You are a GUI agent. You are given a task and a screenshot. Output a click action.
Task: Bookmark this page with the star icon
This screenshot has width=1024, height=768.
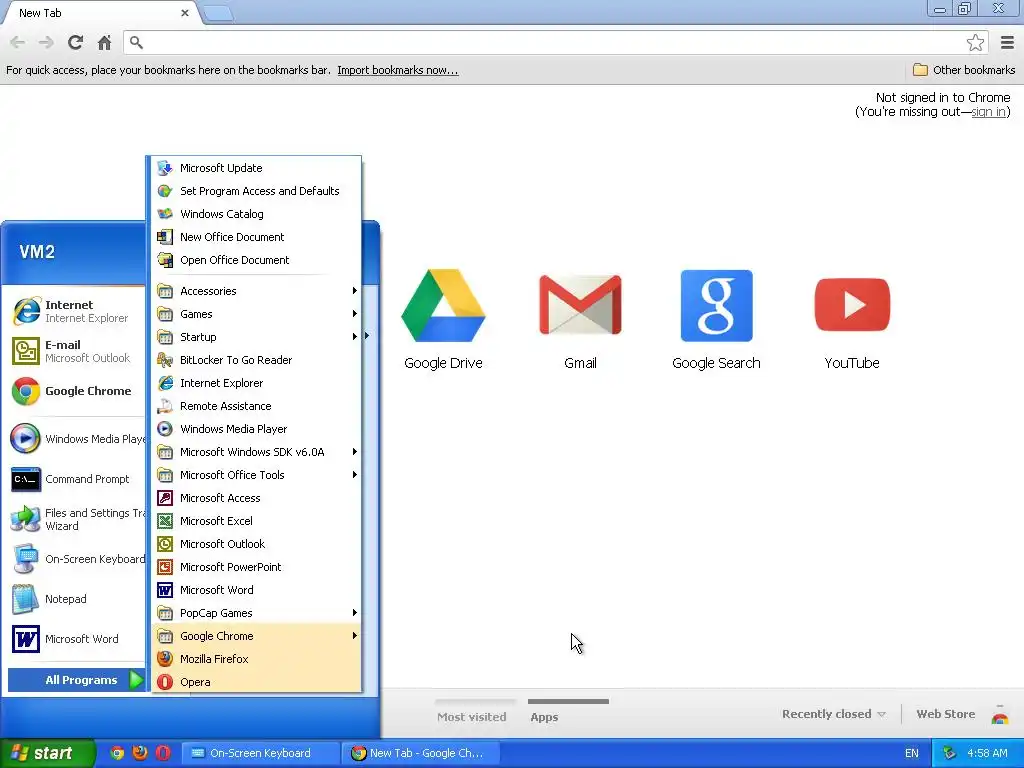[x=975, y=42]
